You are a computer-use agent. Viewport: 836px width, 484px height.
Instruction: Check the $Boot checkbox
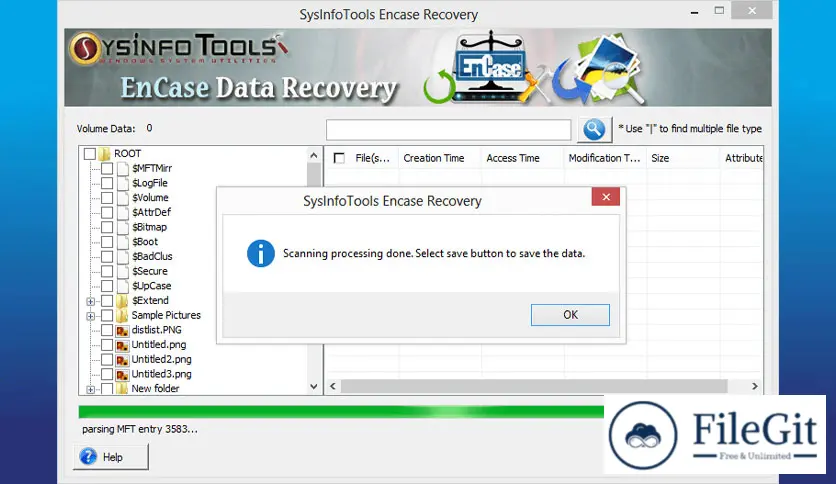(x=107, y=242)
